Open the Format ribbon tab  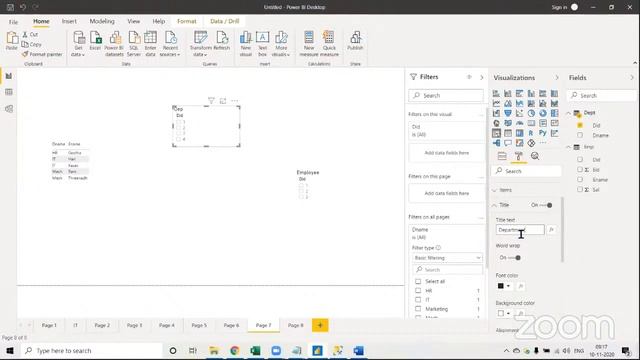(187, 21)
